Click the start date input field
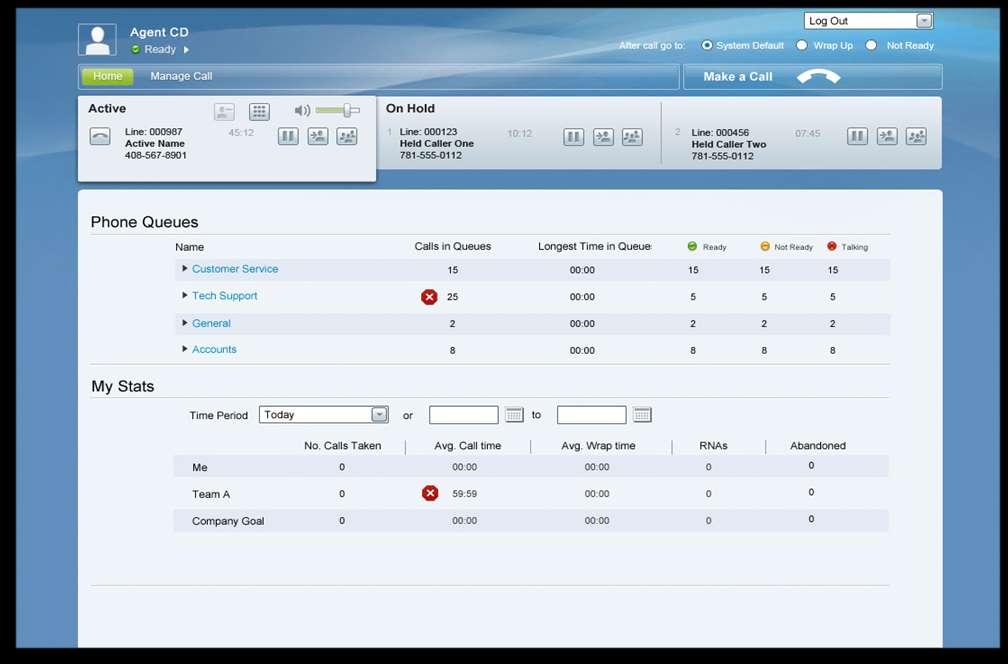This screenshot has height=664, width=1008. 464,415
